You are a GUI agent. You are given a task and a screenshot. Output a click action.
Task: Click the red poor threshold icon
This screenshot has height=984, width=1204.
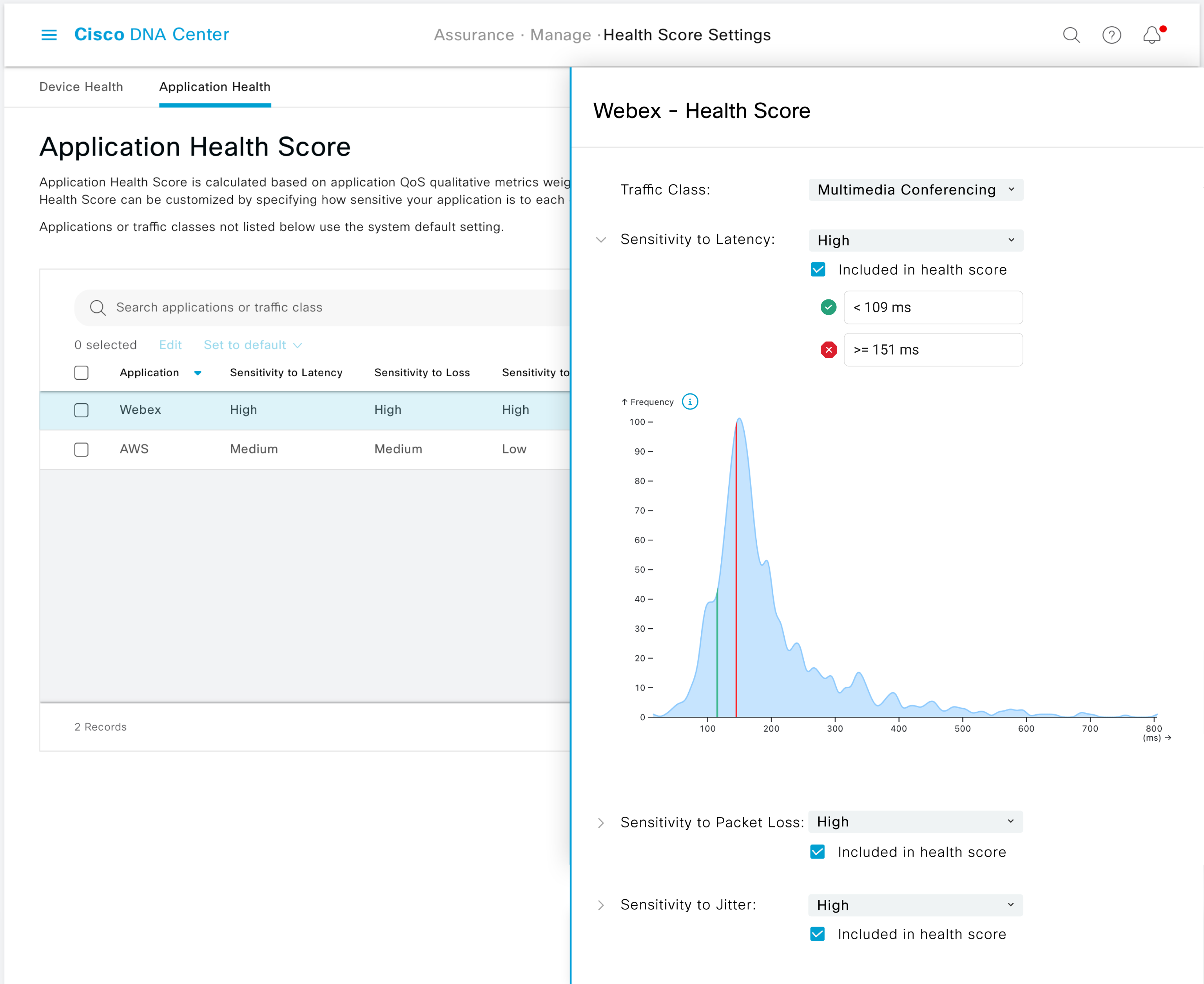(828, 350)
